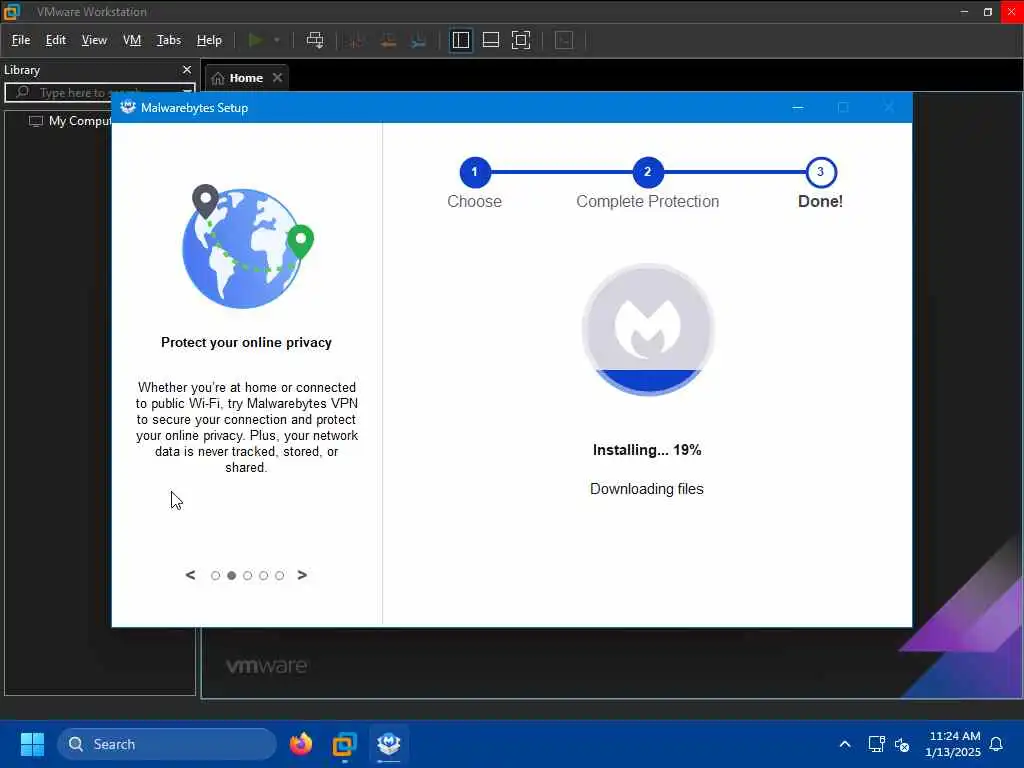This screenshot has width=1024, height=768.
Task: Click the globe privacy illustration
Action: point(248,246)
